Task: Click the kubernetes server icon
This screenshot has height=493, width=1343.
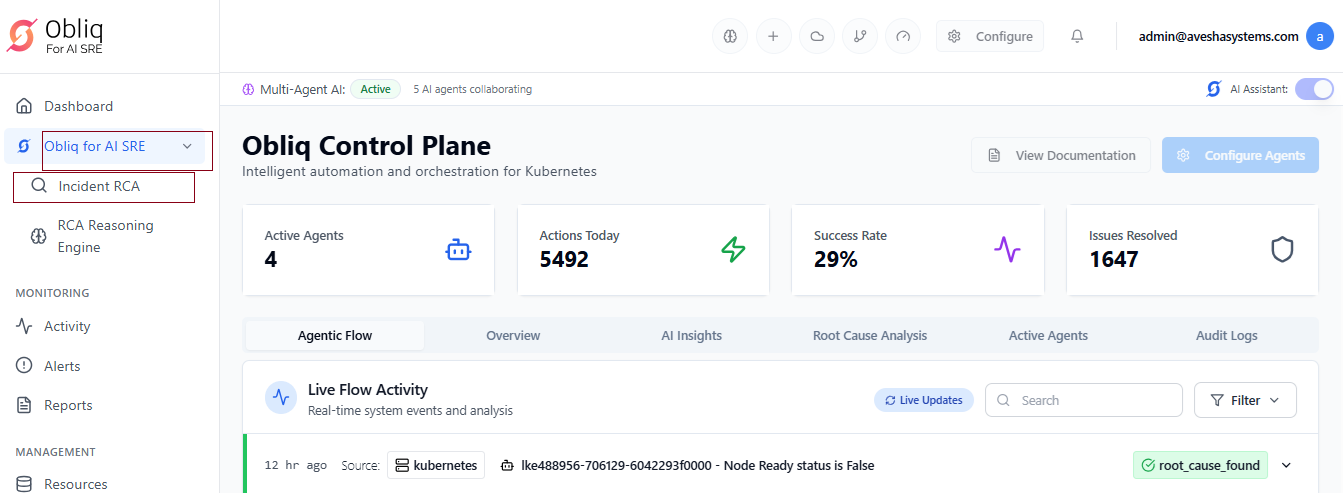Action: click(x=402, y=465)
